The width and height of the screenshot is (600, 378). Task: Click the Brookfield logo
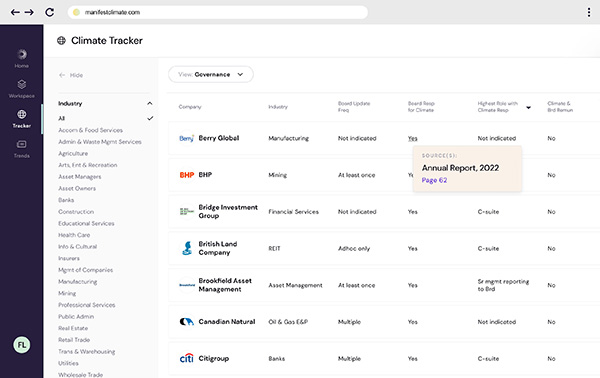[x=187, y=285]
